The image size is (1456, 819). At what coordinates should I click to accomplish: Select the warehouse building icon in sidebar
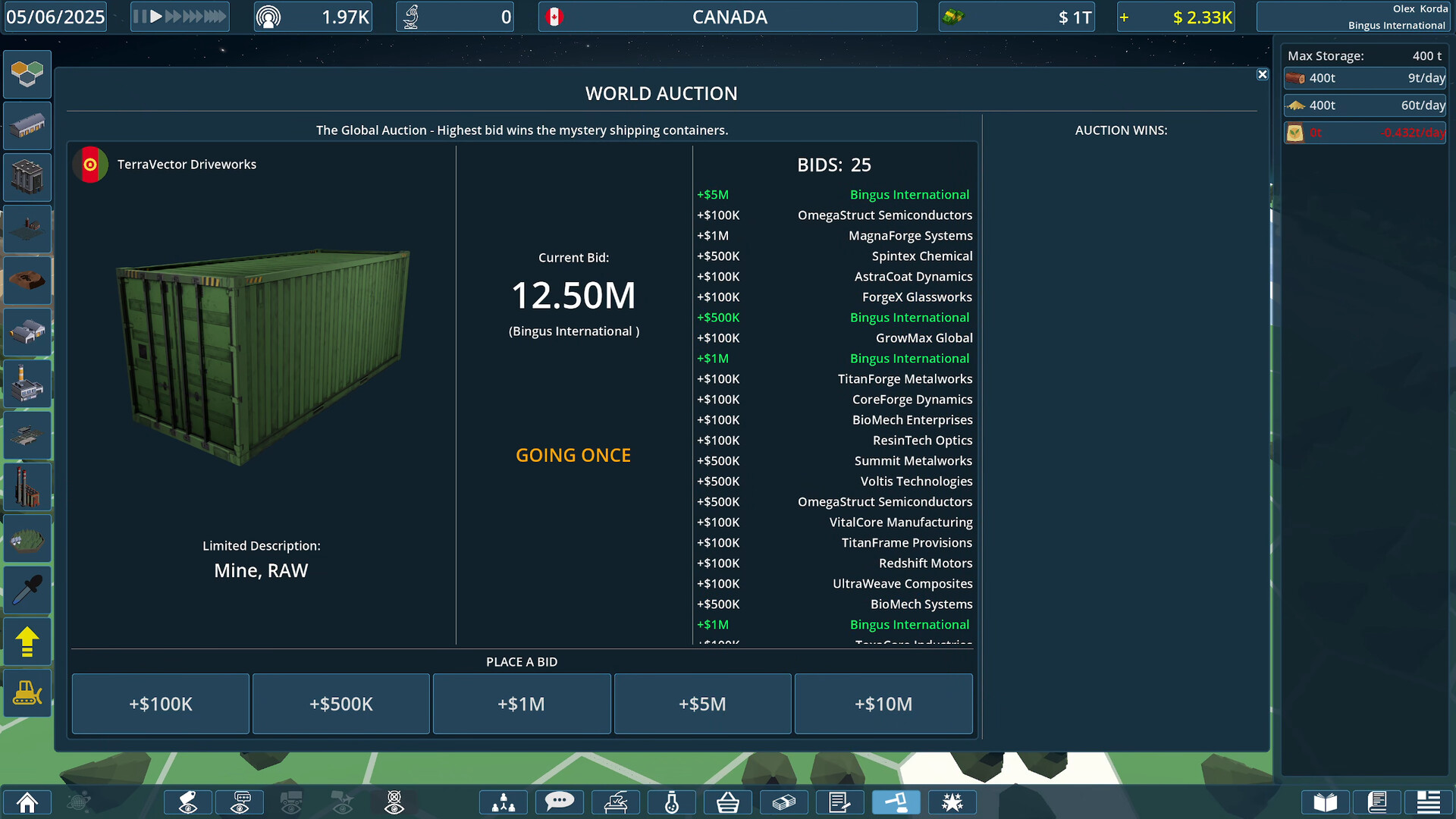27,126
